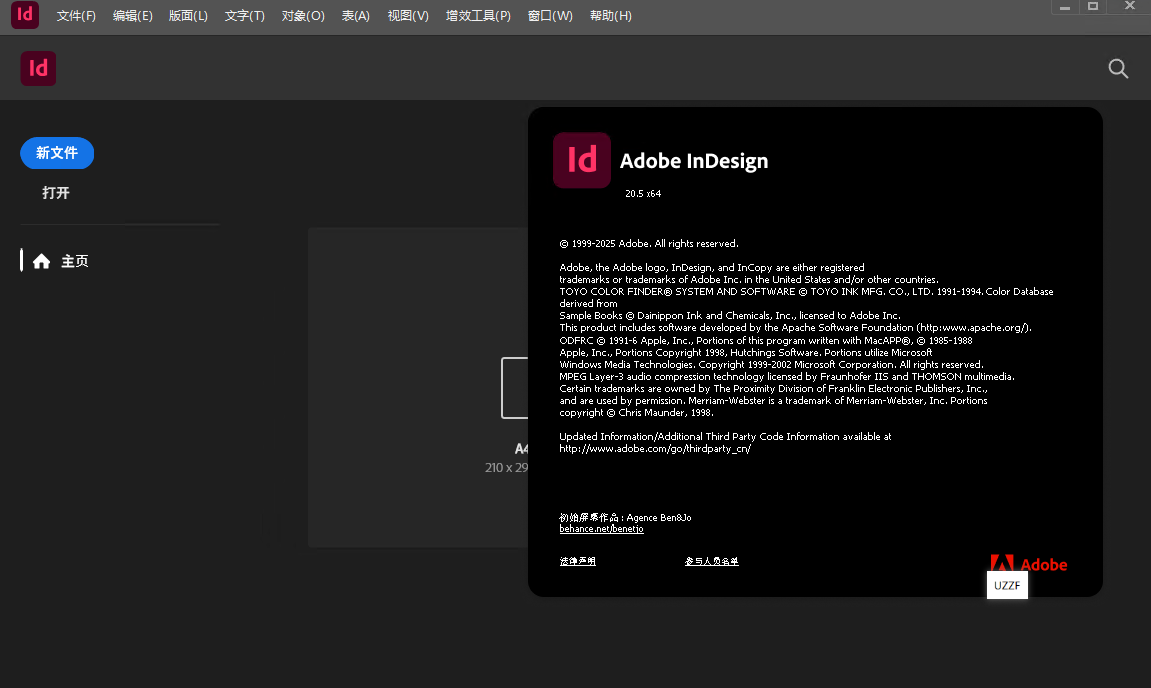
Task: Click the search magnifier icon
Action: [1118, 69]
